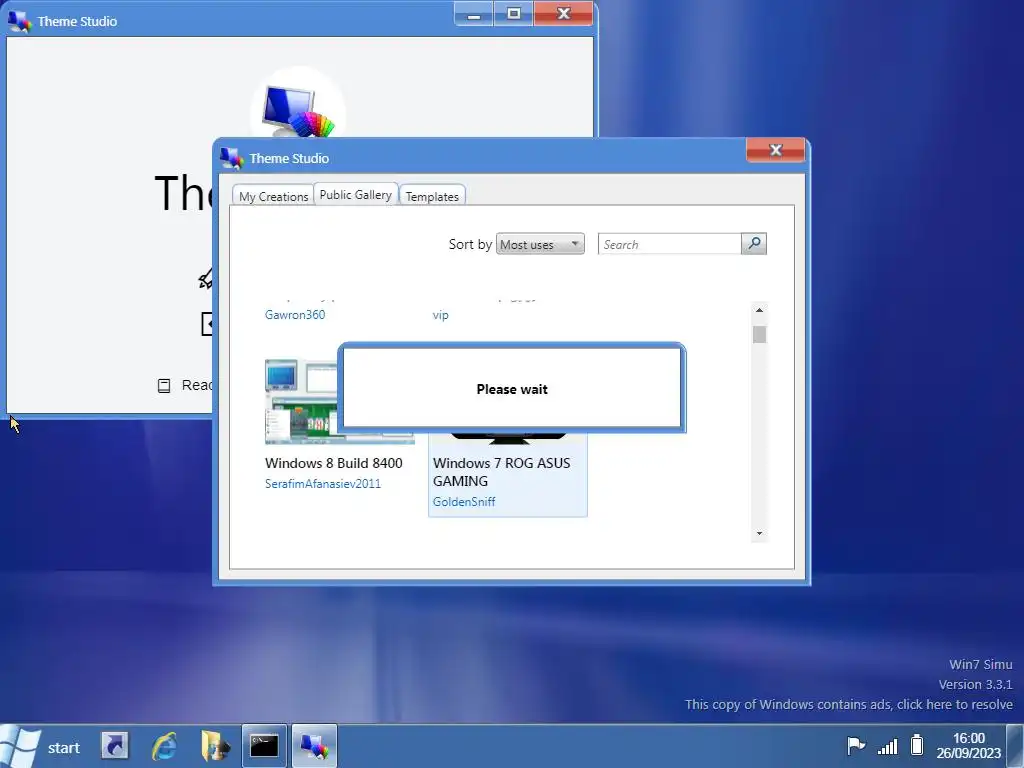Screen dimensions: 1024x768
Task: Close the front Theme Studio dialog
Action: (x=775, y=150)
